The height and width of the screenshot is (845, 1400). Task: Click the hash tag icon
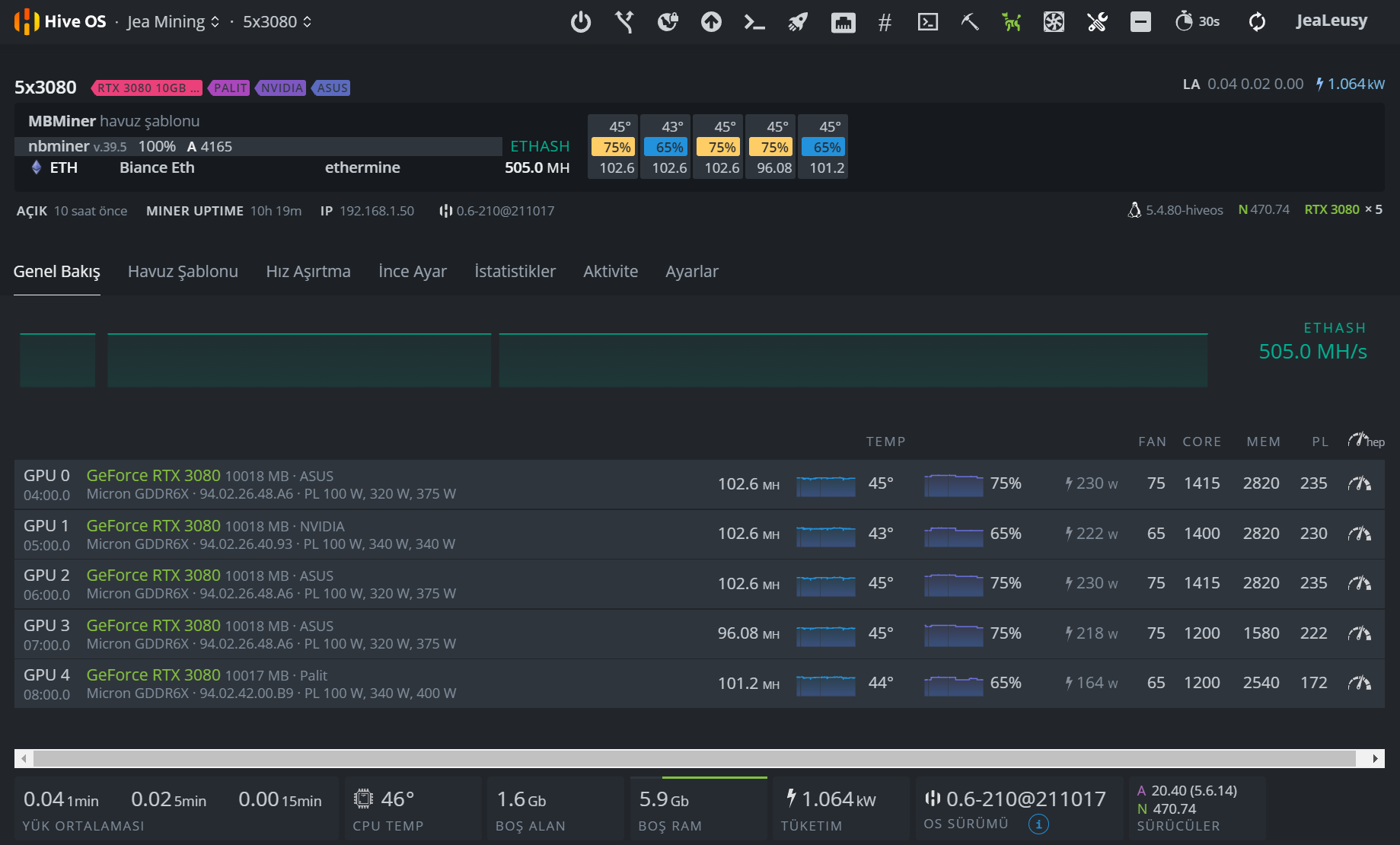click(x=885, y=22)
